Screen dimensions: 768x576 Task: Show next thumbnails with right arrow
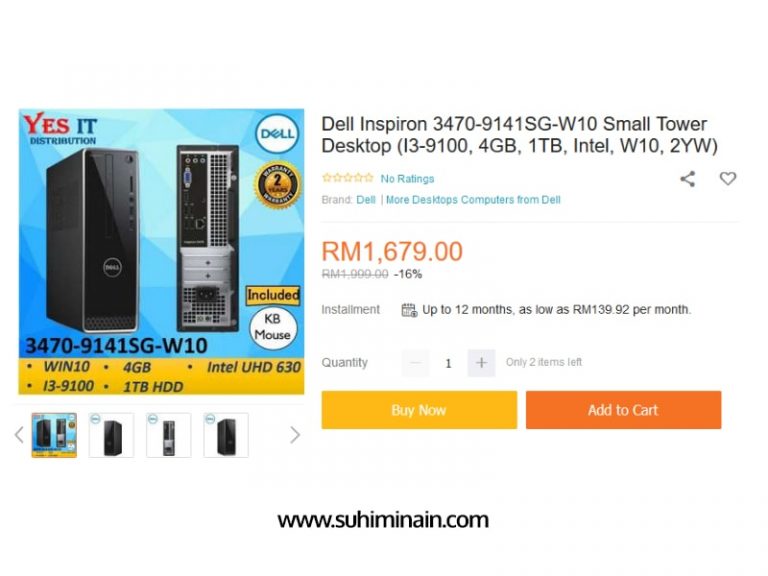[x=294, y=434]
